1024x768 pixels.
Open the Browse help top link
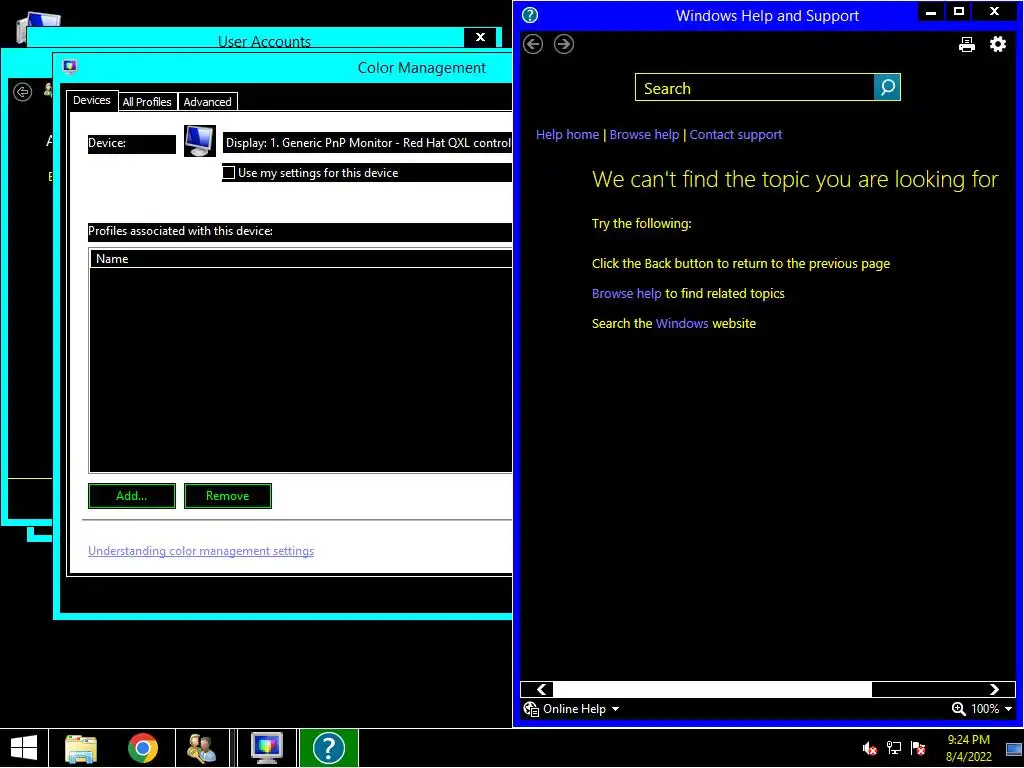coord(645,135)
